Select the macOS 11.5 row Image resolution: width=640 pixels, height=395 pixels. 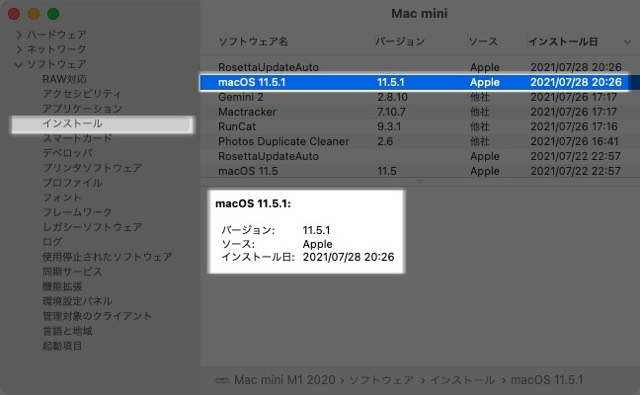pos(420,171)
